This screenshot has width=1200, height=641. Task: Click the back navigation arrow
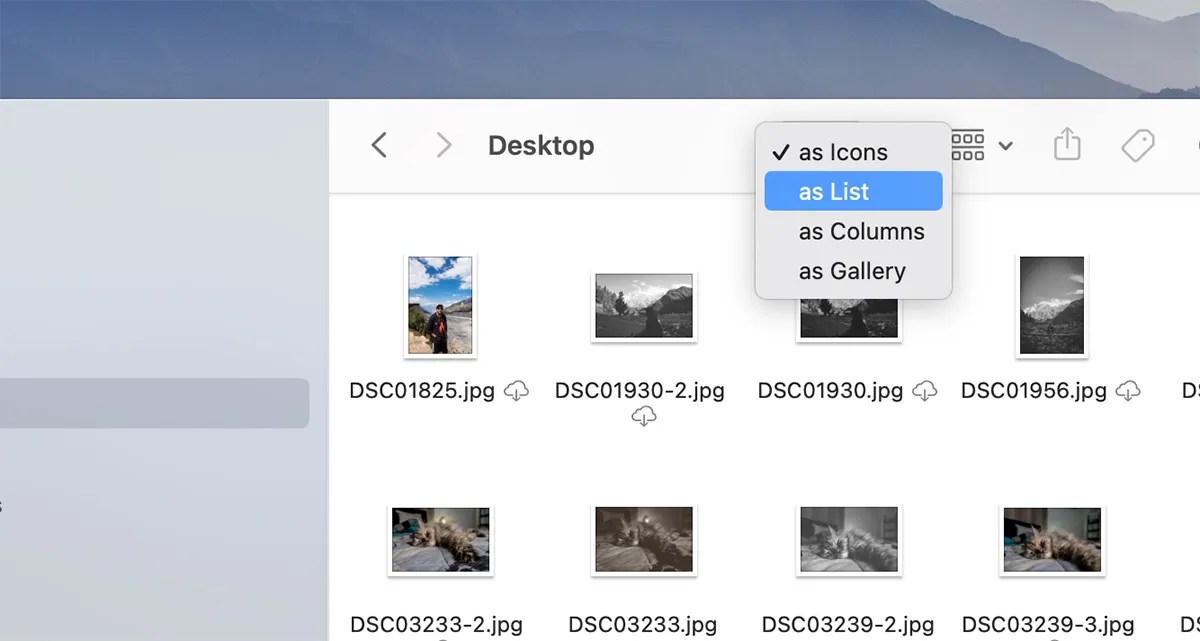coord(379,145)
